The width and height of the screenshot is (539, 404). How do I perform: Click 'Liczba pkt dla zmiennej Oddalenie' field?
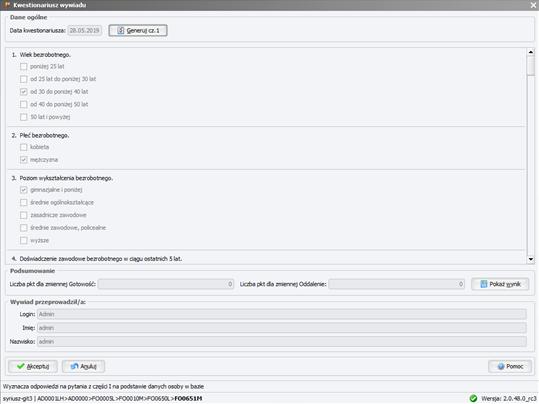396,284
